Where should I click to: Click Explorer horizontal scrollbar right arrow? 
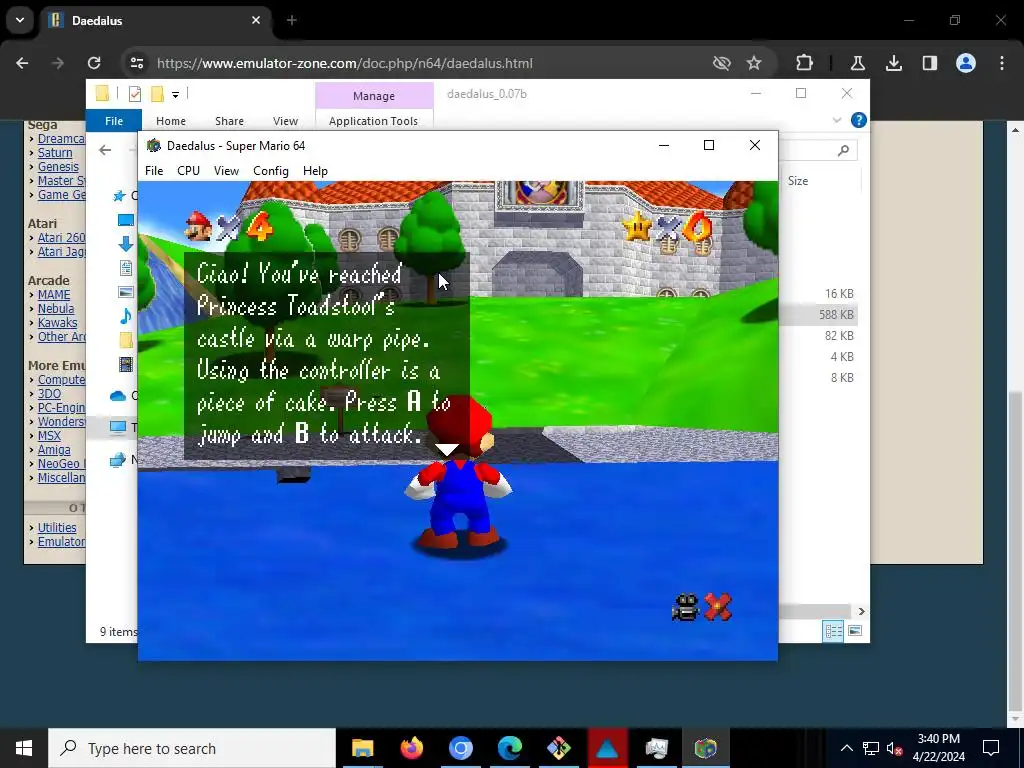(x=861, y=611)
